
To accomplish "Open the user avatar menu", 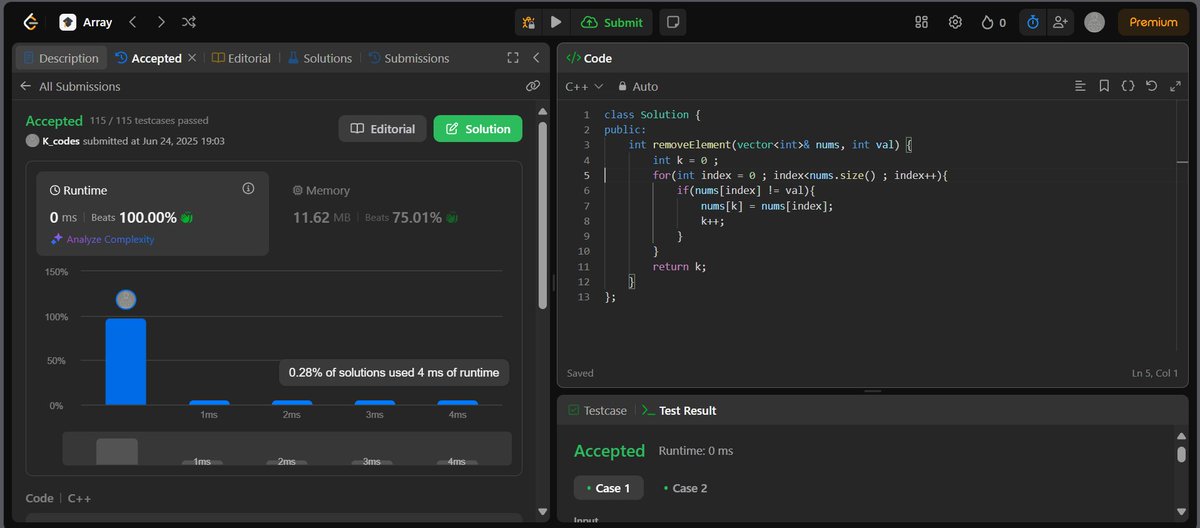I will click(1094, 22).
